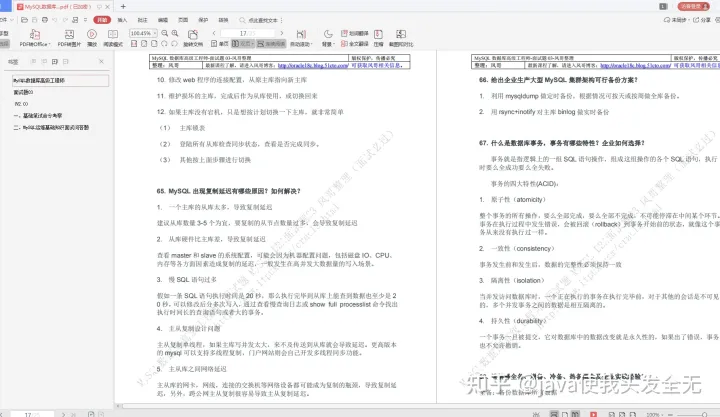This screenshot has width=720, height=417.
Task: Select the second bookmark entry in sidebar
Action: click(x=23, y=92)
